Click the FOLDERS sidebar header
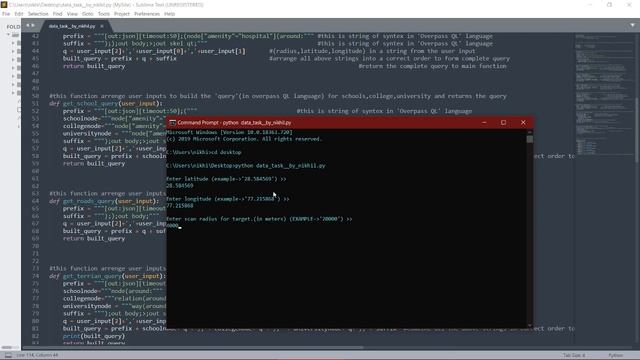 13,27
